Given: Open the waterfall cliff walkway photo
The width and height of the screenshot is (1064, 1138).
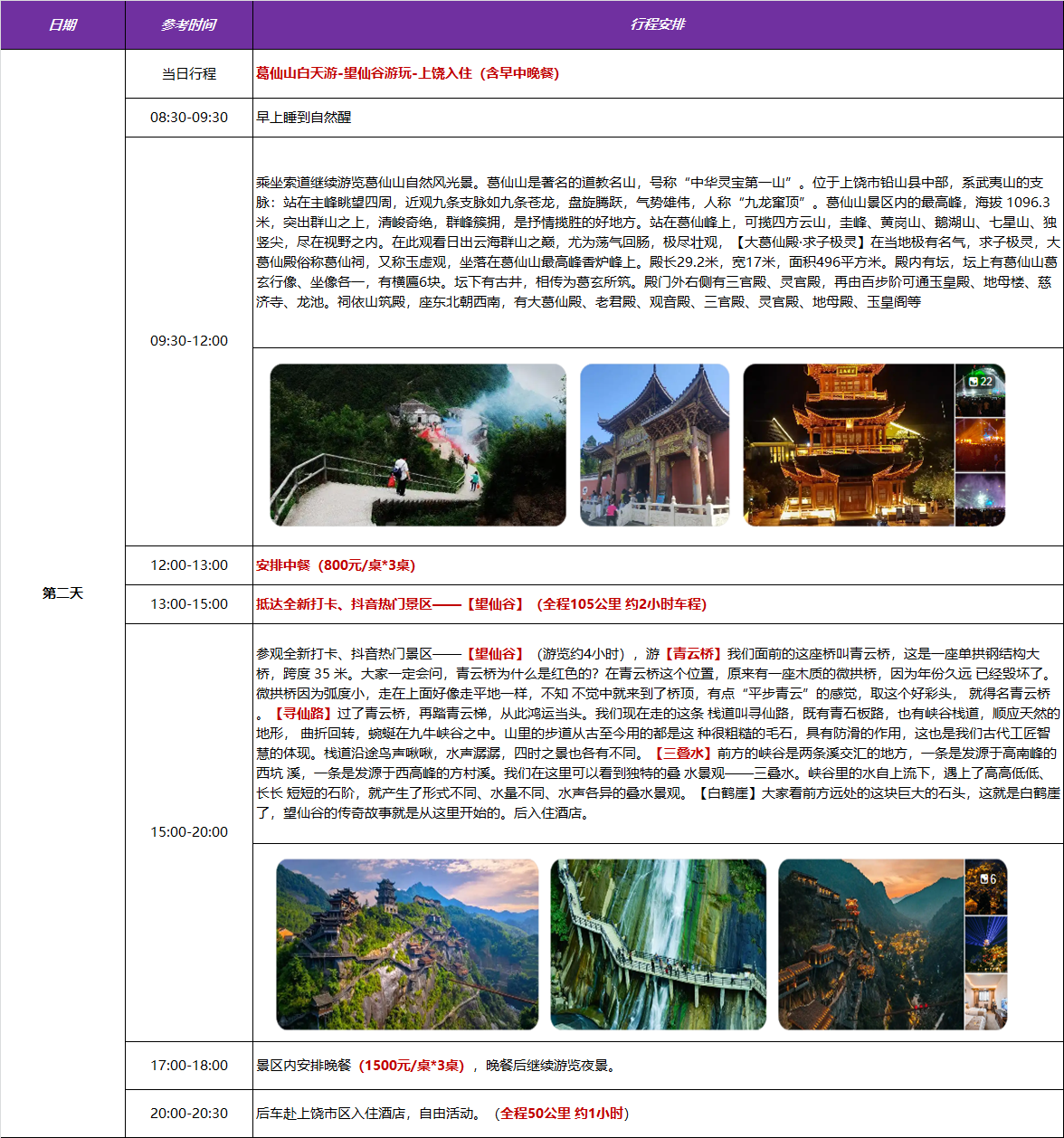Looking at the screenshot, I should pos(658,944).
